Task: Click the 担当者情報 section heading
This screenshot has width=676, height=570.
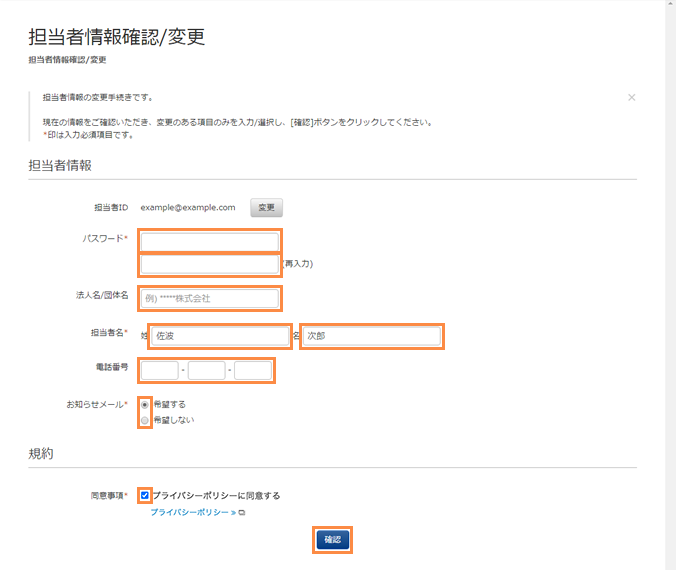Action: pyautogui.click(x=60, y=165)
